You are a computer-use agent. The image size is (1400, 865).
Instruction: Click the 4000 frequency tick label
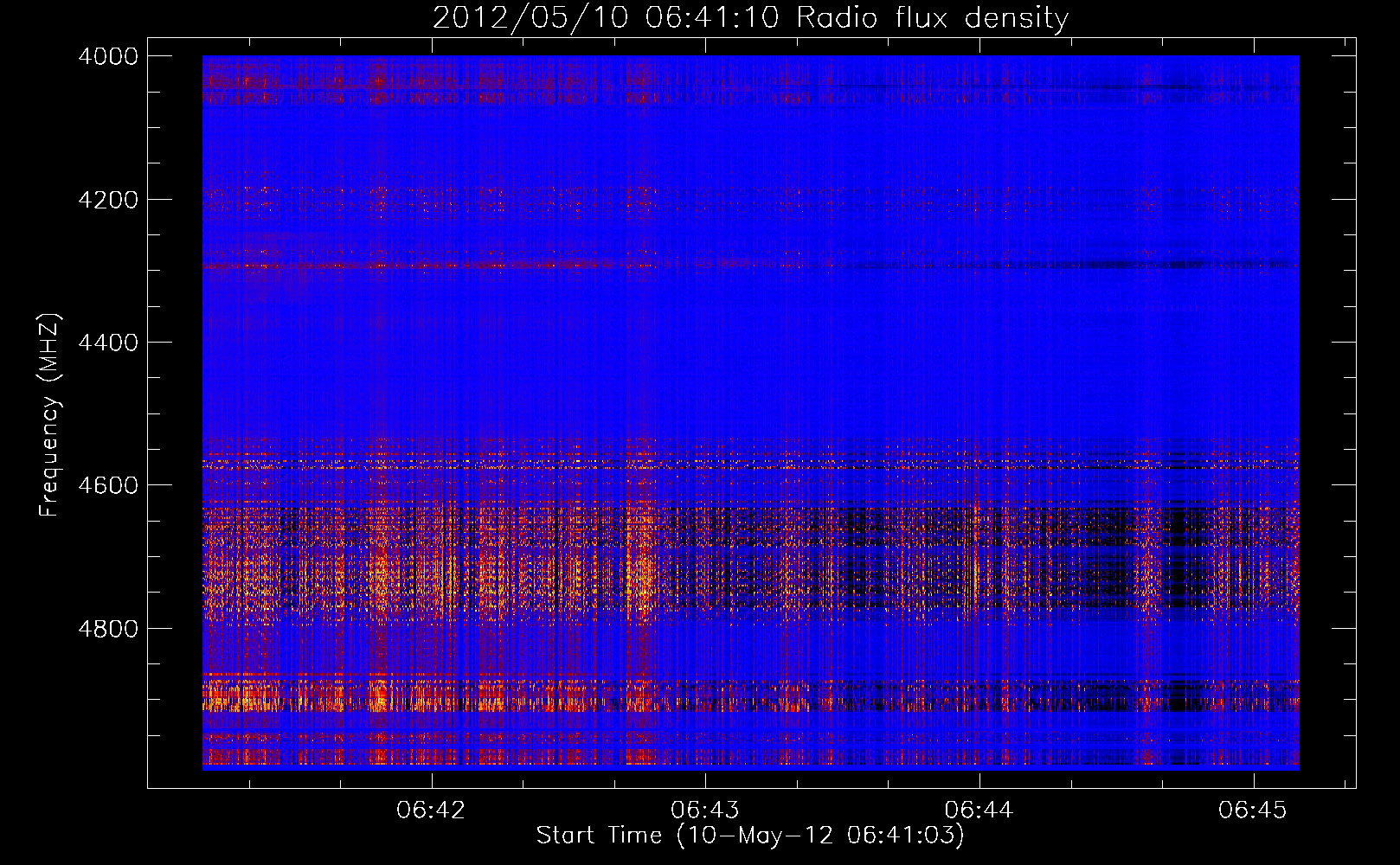108,56
